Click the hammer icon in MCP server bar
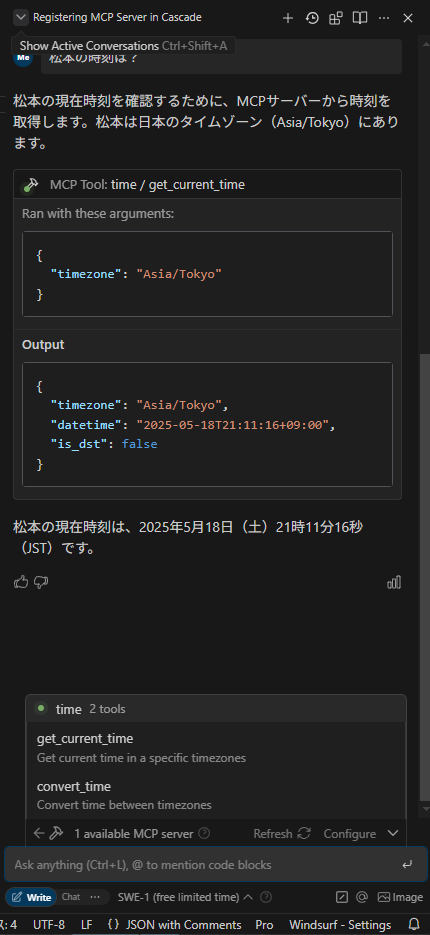430x935 pixels. tap(57, 833)
